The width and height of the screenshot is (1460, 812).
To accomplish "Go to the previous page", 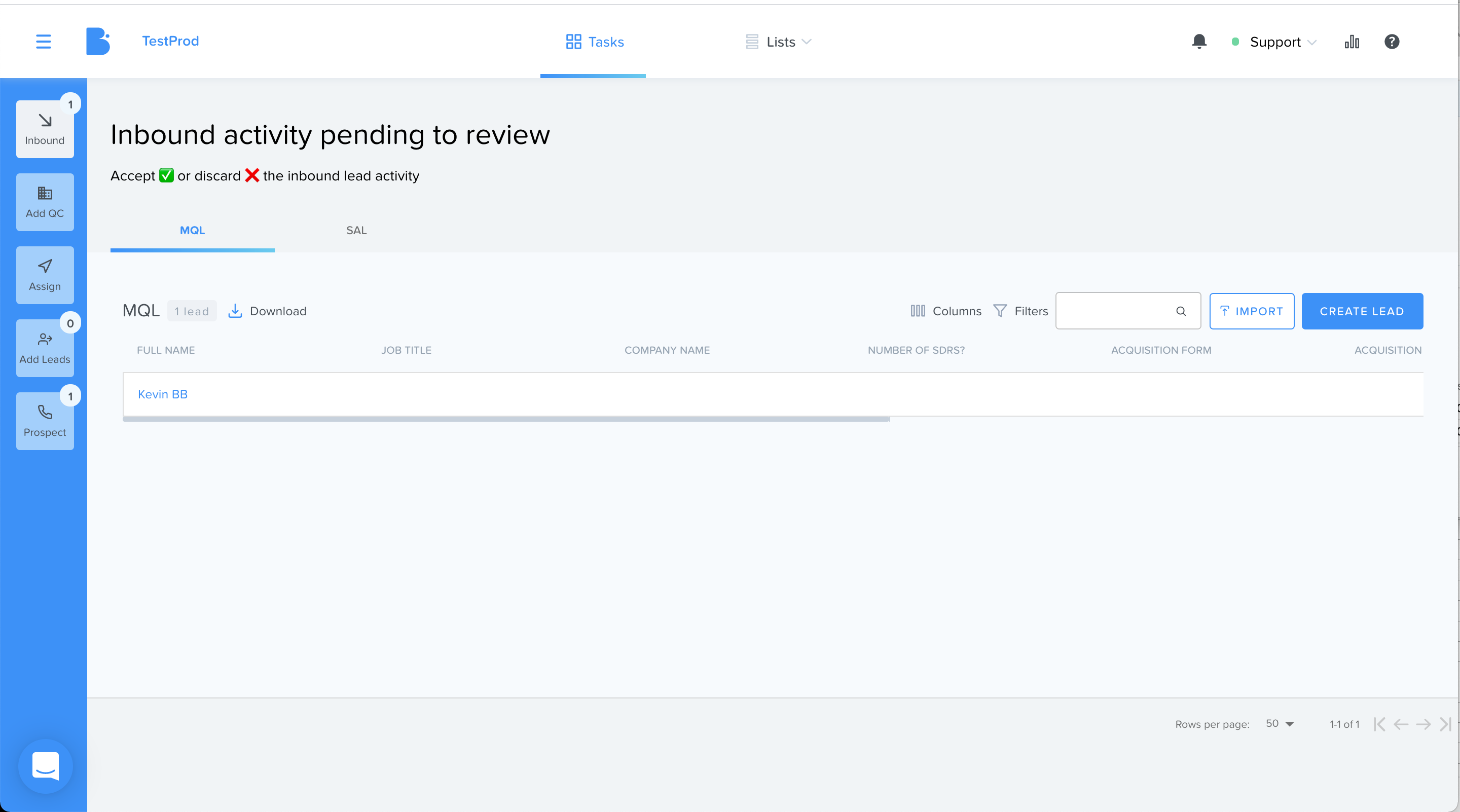I will point(1401,724).
